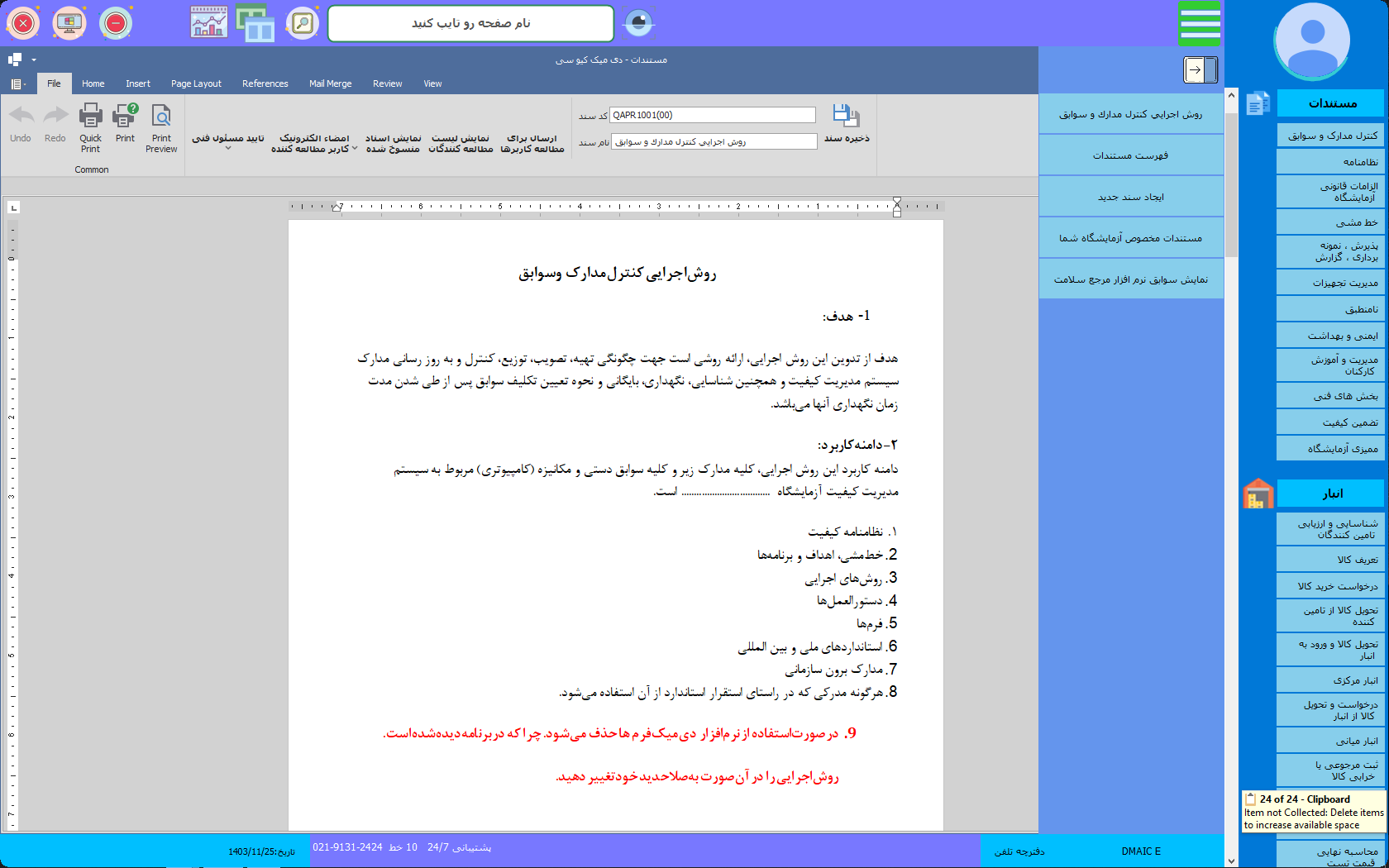
Task: Click the user profile avatar
Action: [1311, 40]
